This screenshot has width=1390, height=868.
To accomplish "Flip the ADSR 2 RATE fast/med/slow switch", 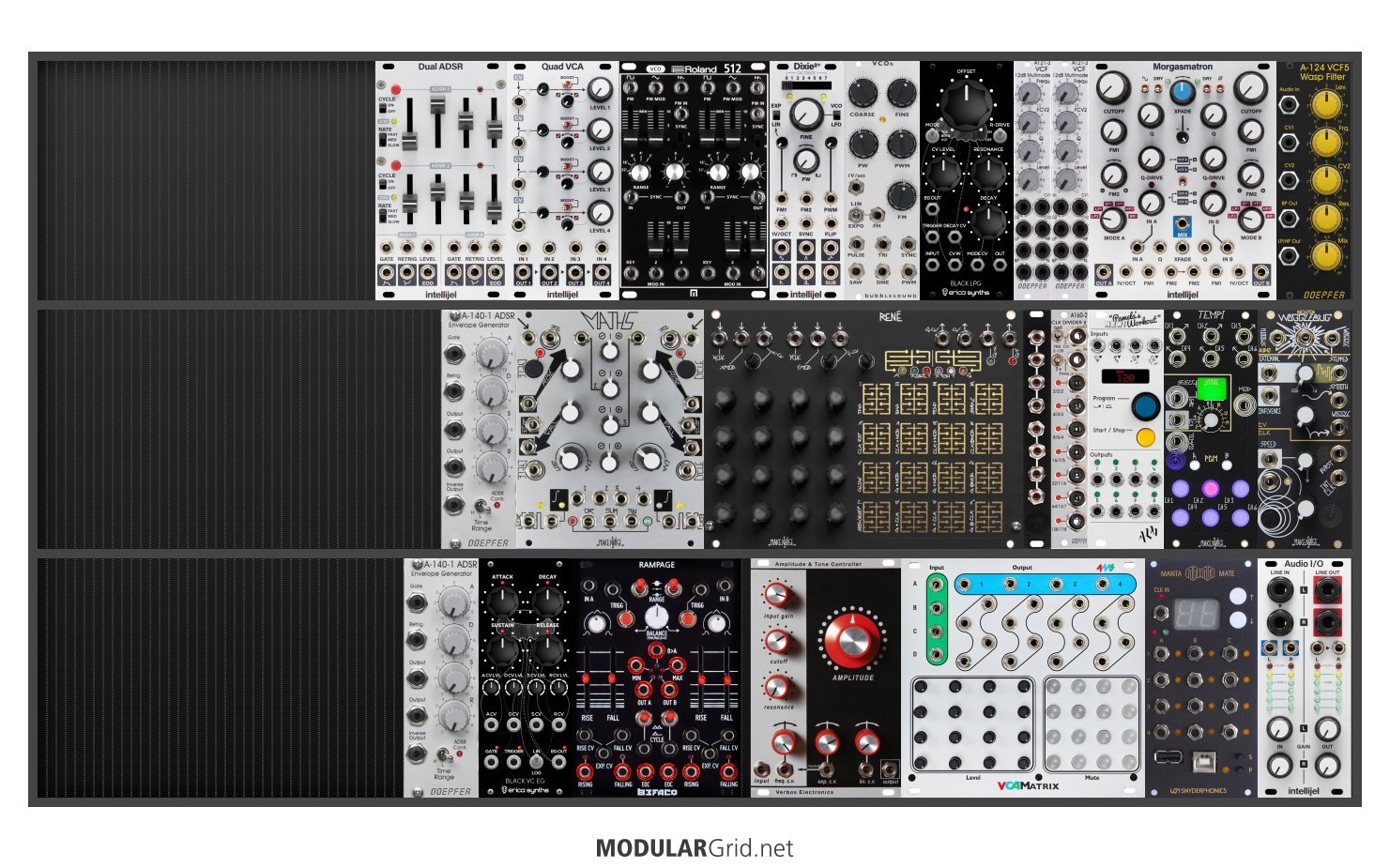I will pos(383,217).
